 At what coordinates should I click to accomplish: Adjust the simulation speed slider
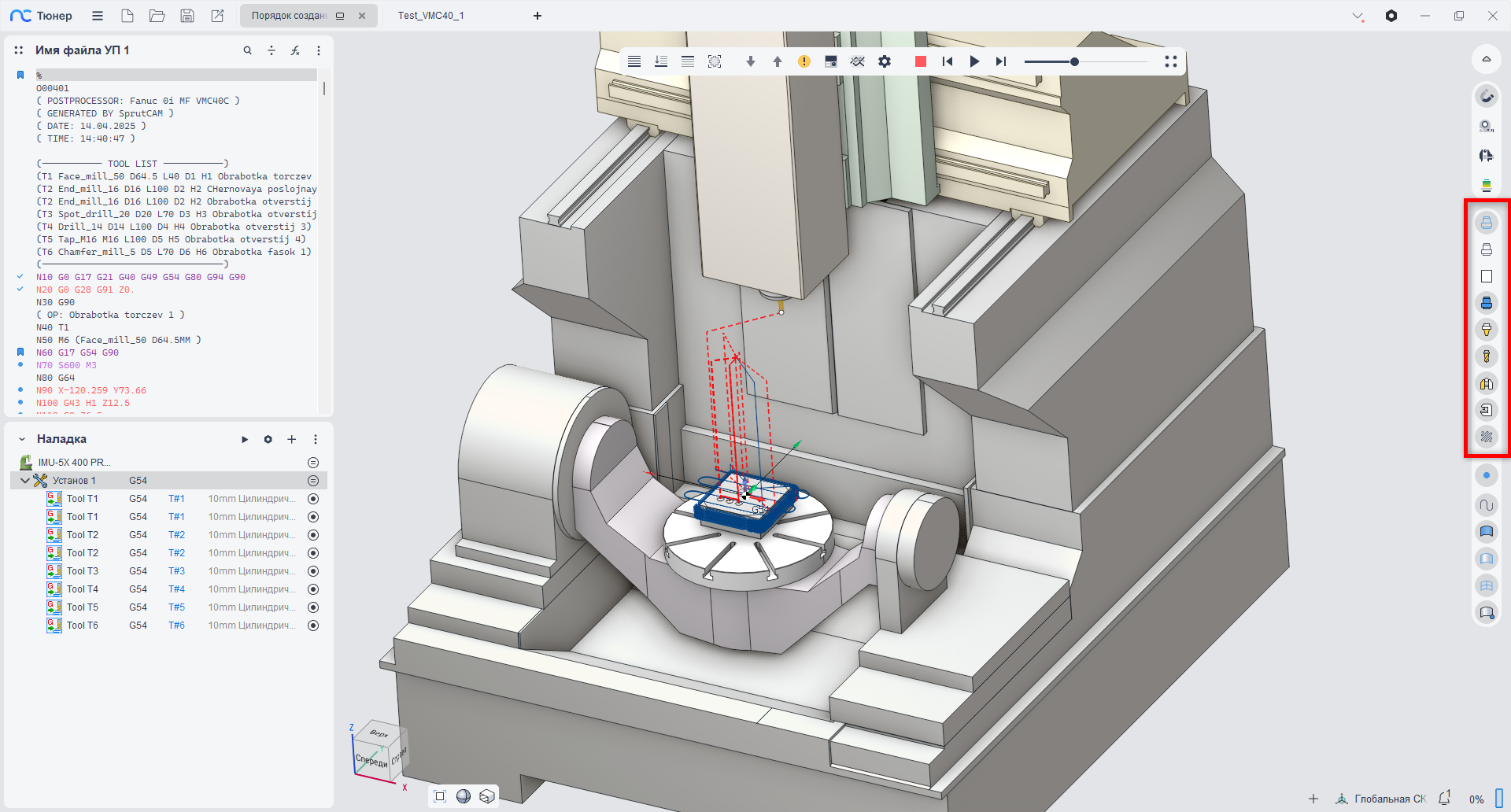point(1074,61)
